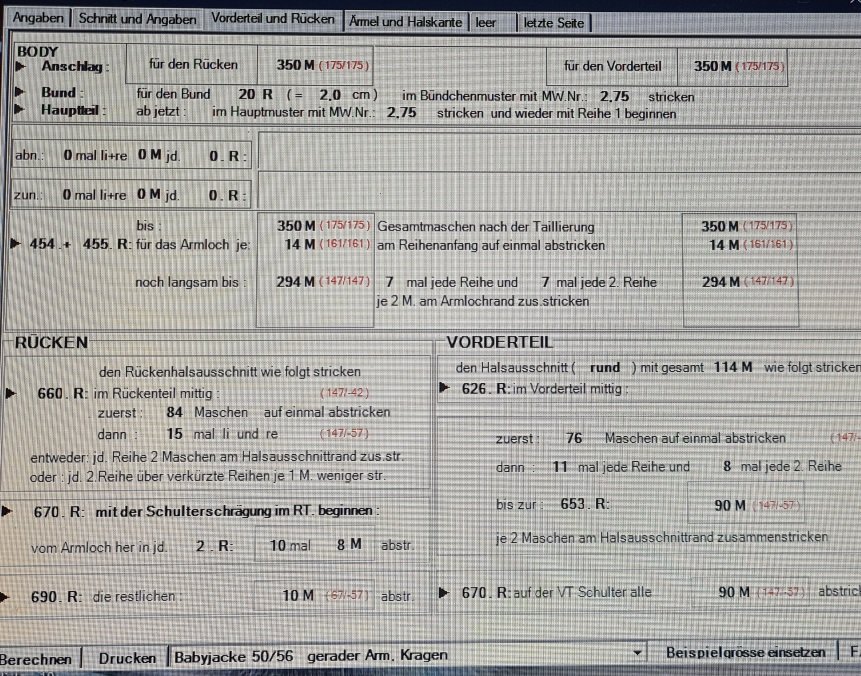861x676 pixels.
Task: Click the arrow marker beside 454. + 455. R
Action: [x=13, y=243]
